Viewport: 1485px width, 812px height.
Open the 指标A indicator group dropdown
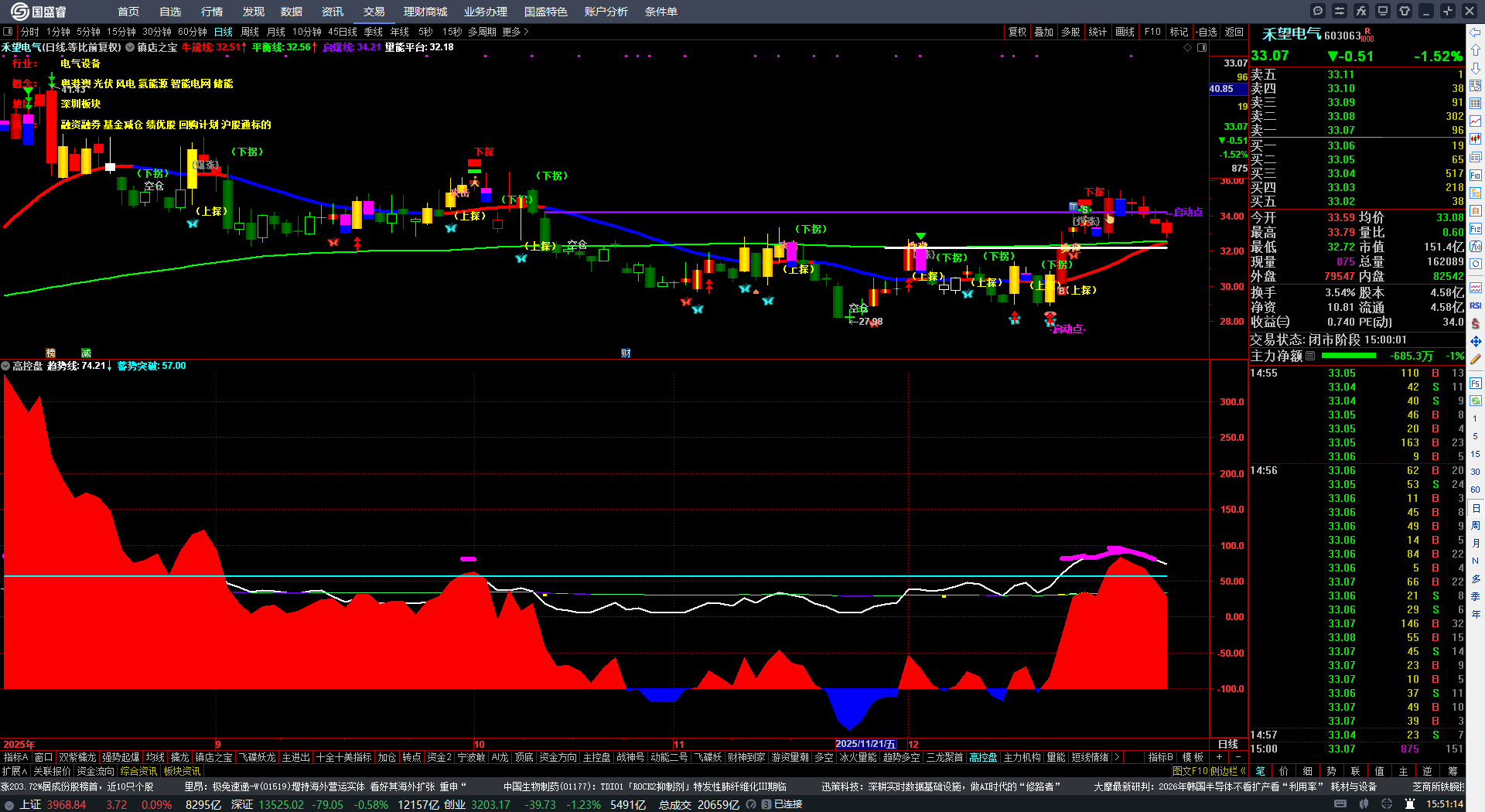(15, 758)
